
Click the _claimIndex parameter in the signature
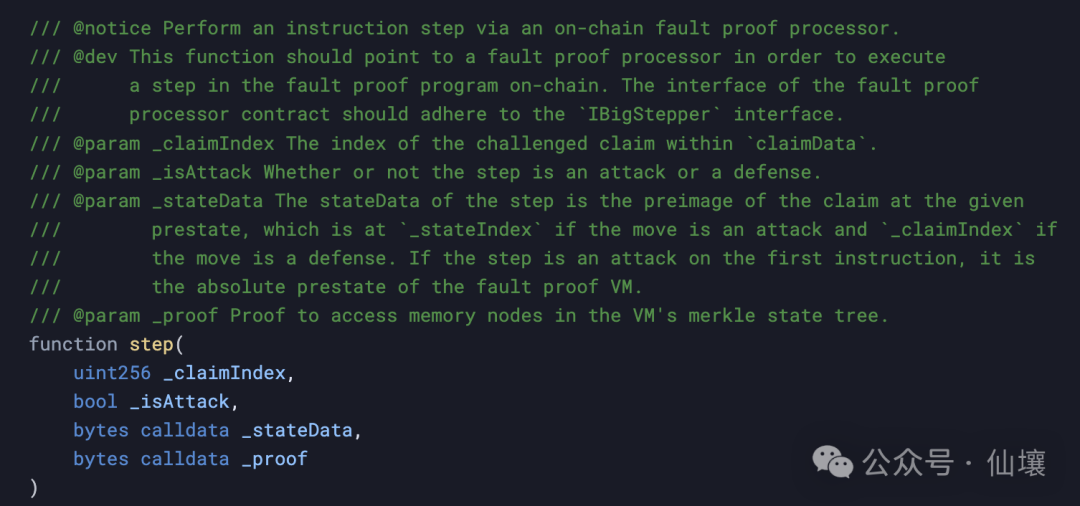(224, 373)
